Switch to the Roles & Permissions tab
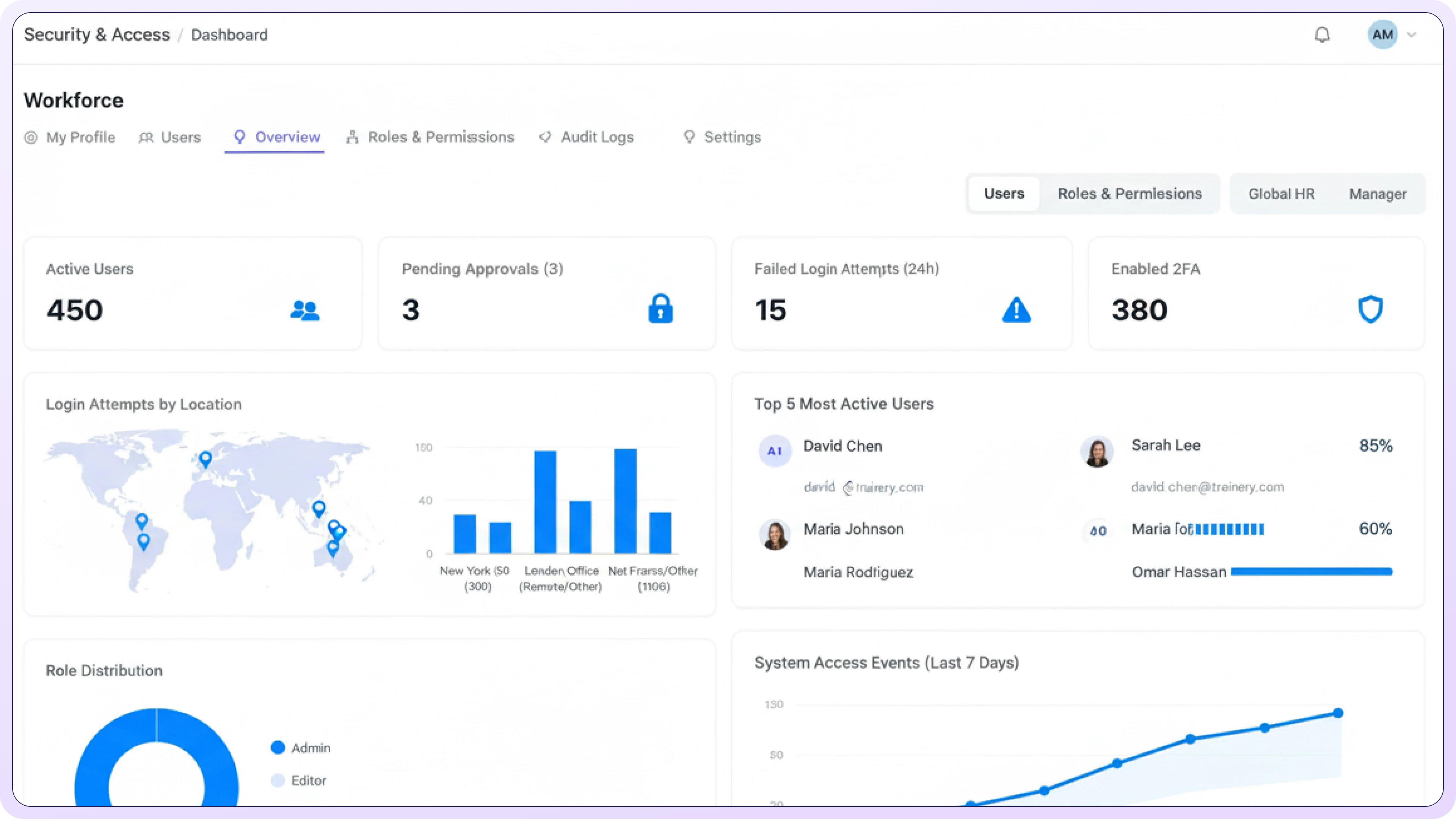The image size is (1456, 819). click(x=430, y=137)
